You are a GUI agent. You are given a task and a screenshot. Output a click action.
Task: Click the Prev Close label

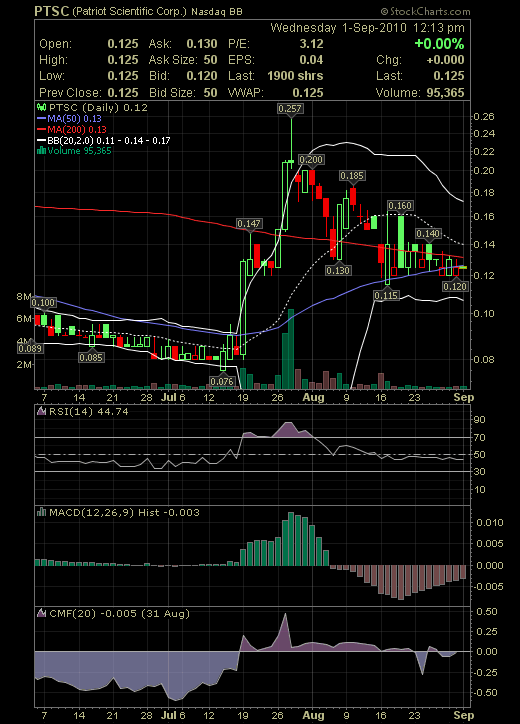(70, 93)
